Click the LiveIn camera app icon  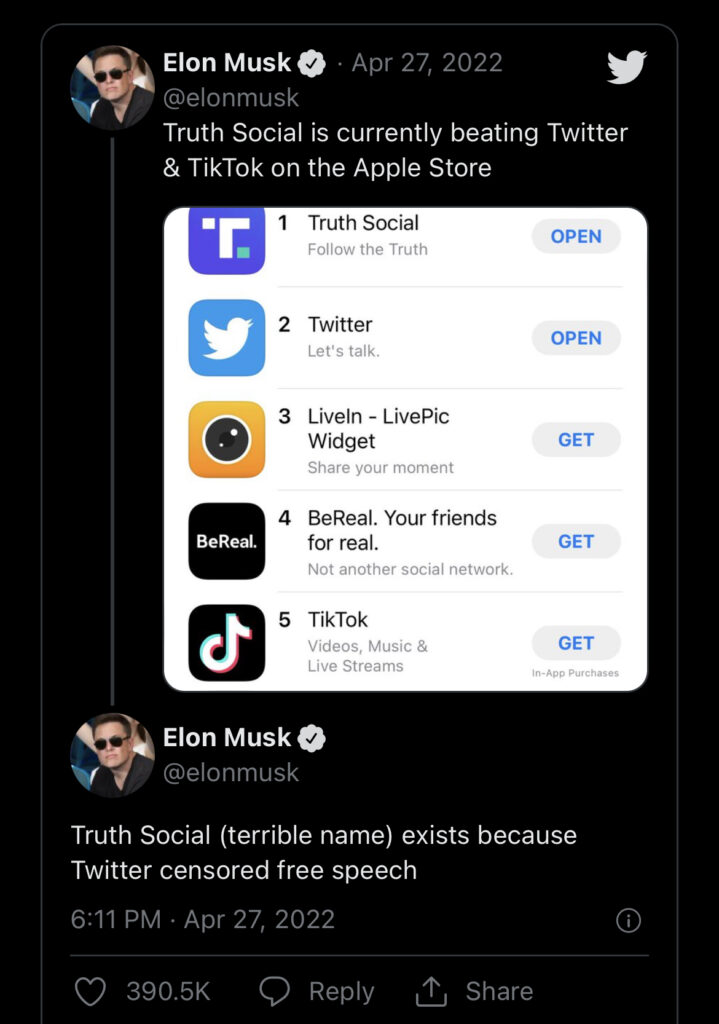[227, 440]
